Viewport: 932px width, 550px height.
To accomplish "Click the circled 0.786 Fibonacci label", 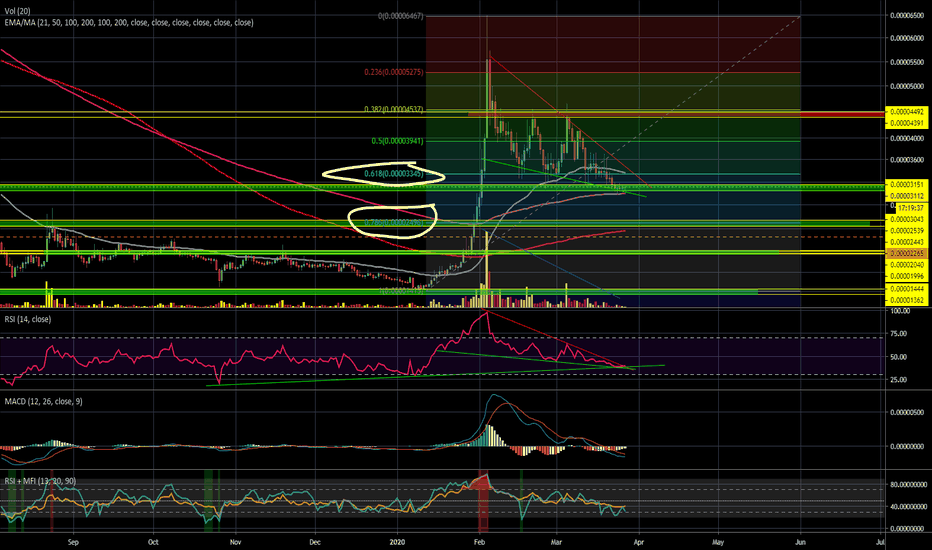I will [393, 222].
